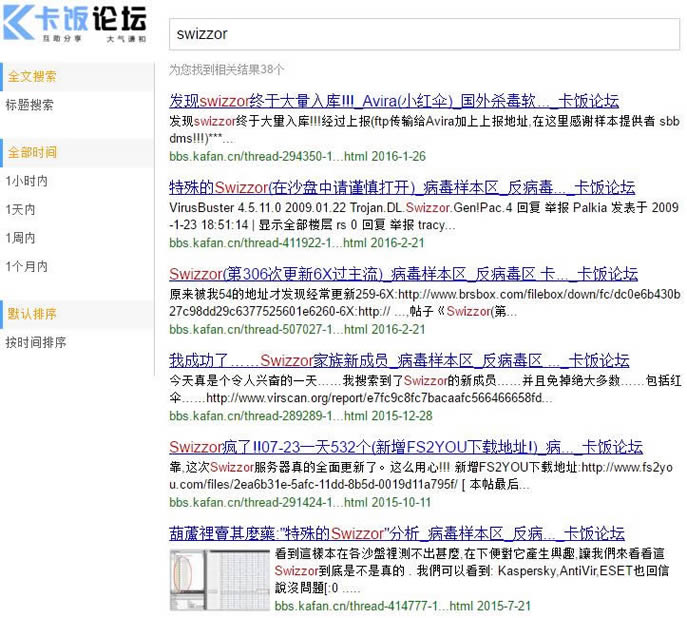Filter results to 1个月内

click(x=26, y=266)
